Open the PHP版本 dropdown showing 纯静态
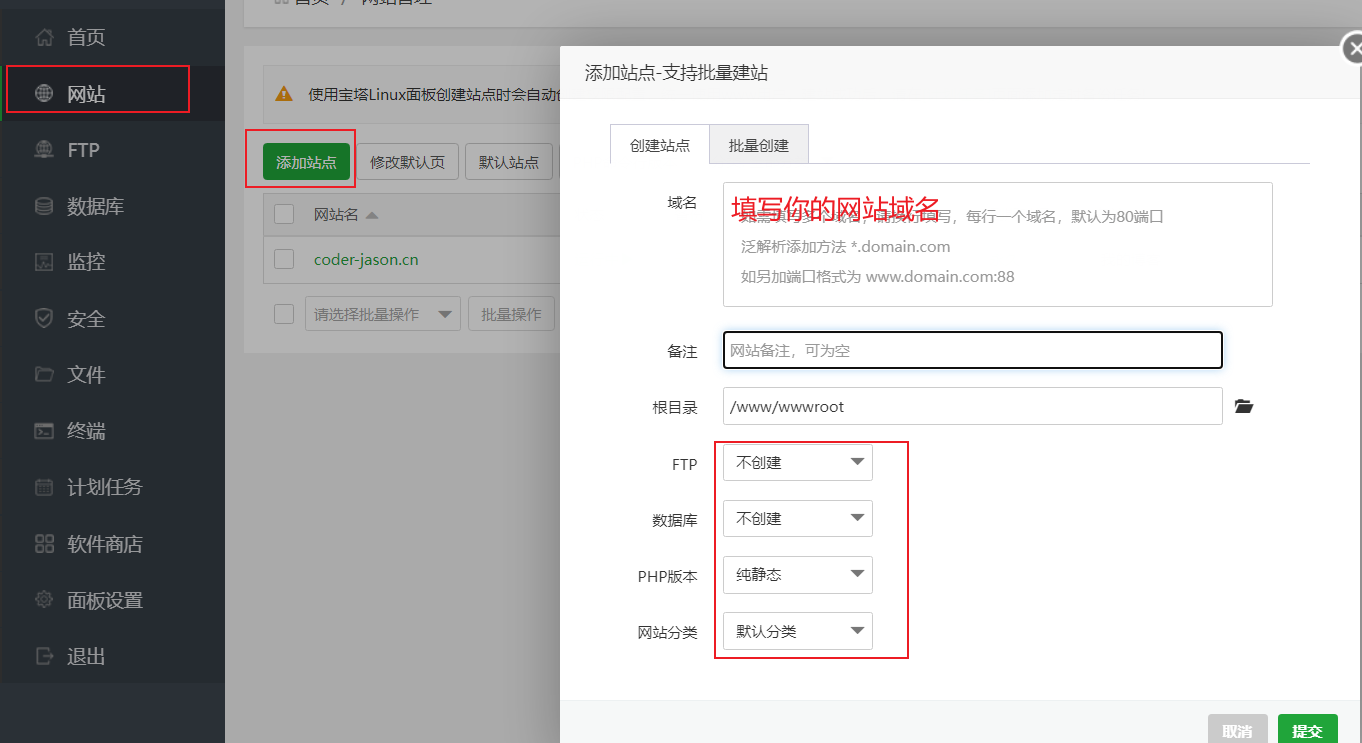The height and width of the screenshot is (743, 1362). click(x=798, y=575)
